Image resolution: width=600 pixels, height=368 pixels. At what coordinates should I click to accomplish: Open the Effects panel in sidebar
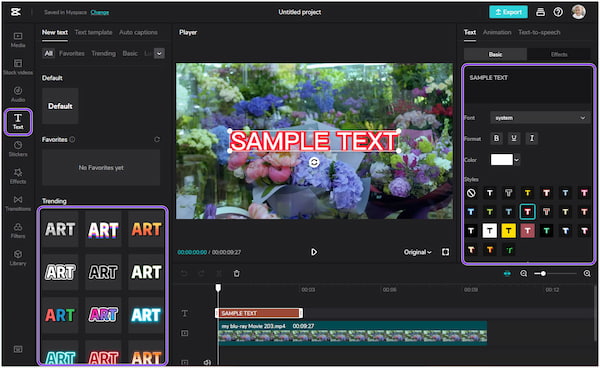(x=18, y=176)
